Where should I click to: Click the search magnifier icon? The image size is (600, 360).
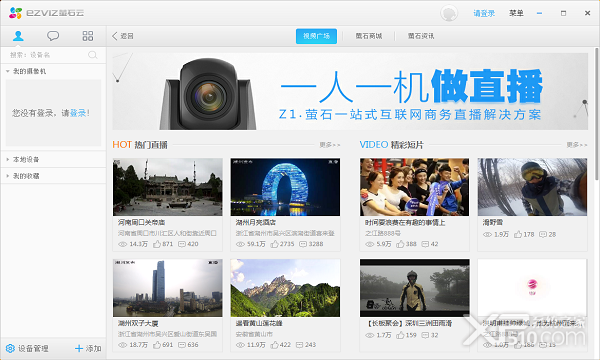(93, 55)
